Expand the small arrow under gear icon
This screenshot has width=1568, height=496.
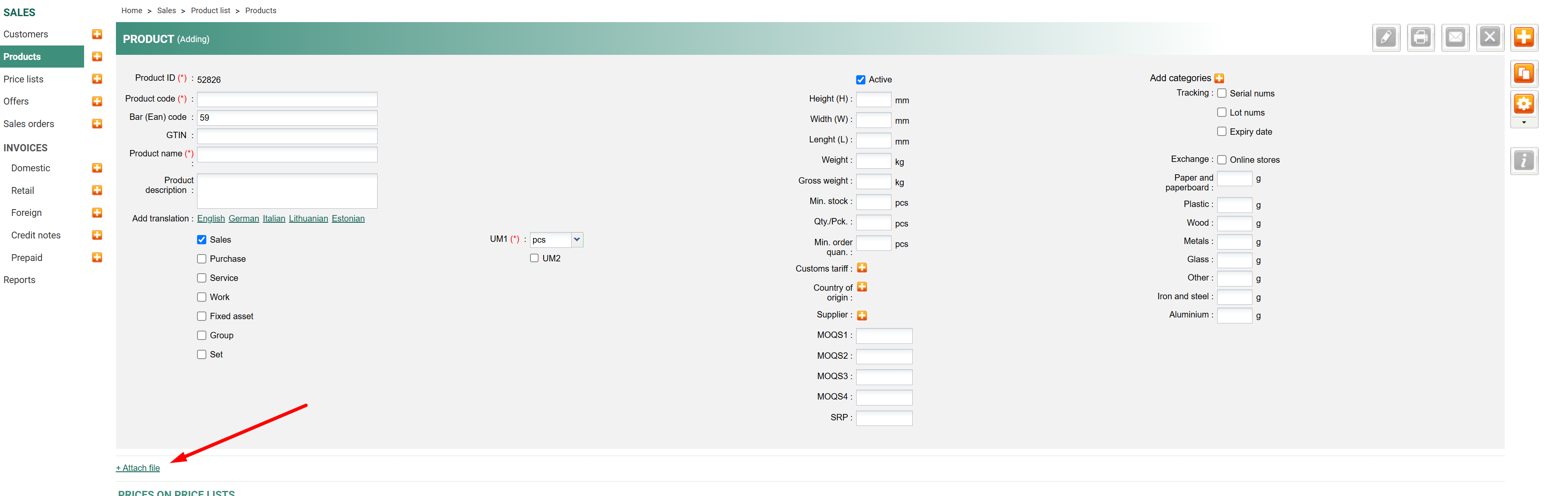pyautogui.click(x=1523, y=122)
